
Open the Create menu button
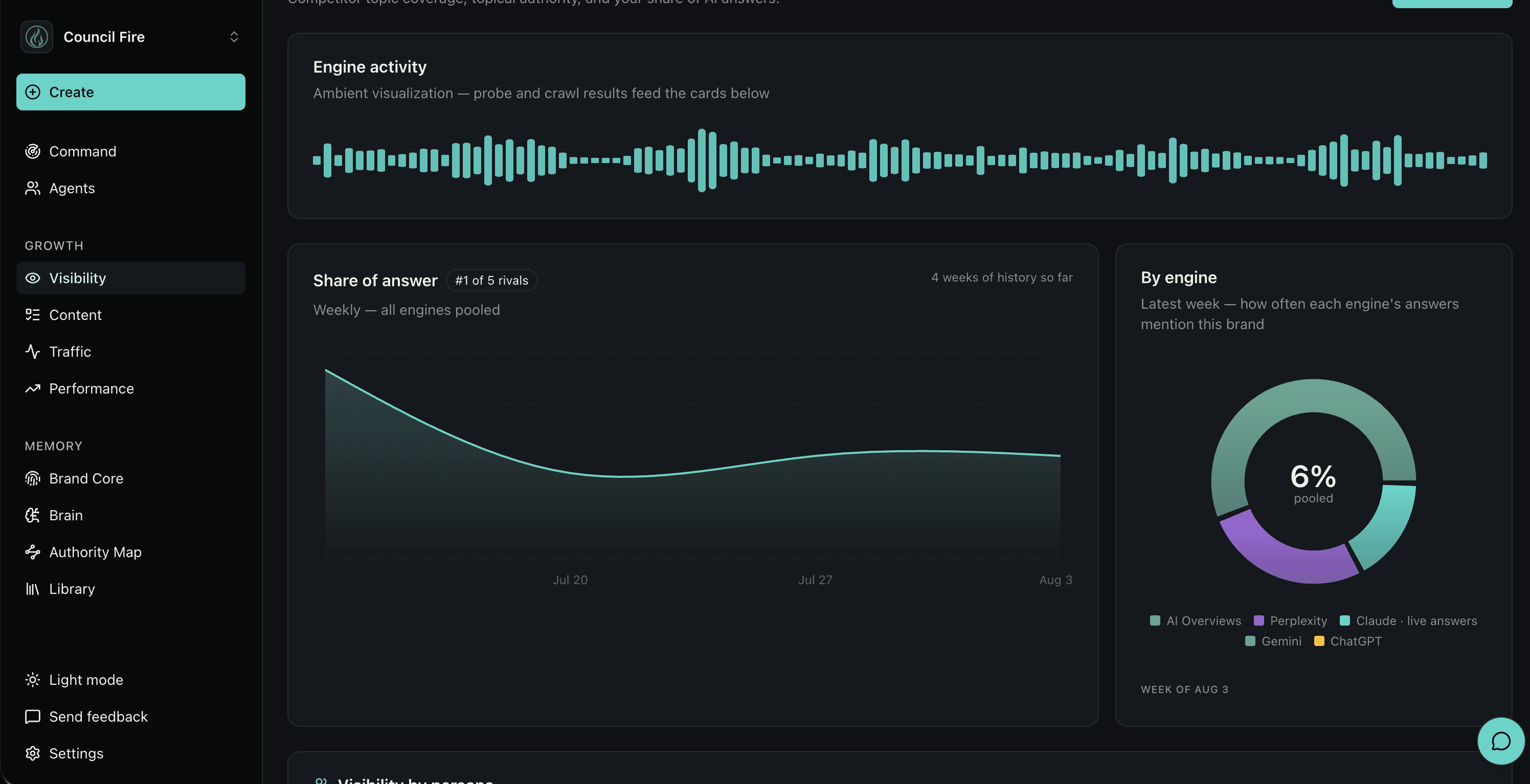[131, 92]
